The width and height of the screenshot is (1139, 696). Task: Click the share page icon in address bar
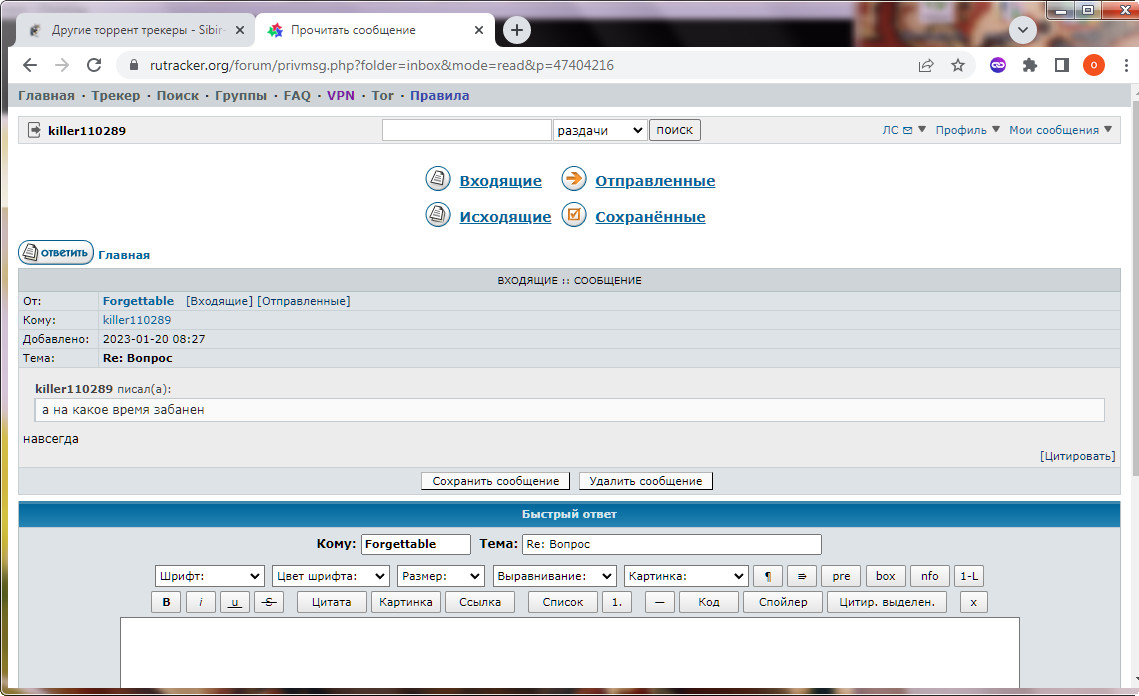(926, 65)
